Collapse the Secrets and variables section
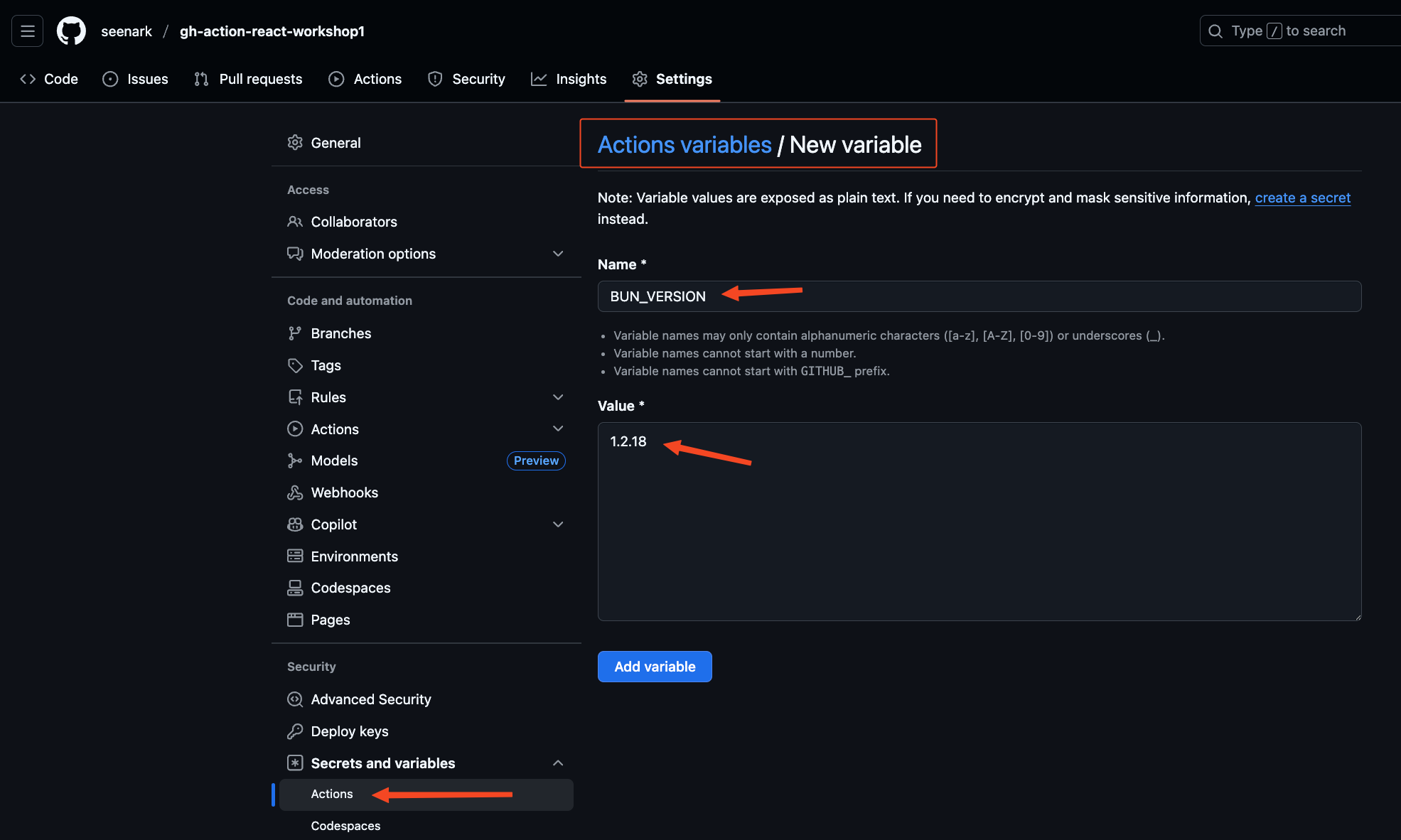The image size is (1401, 840). [558, 763]
